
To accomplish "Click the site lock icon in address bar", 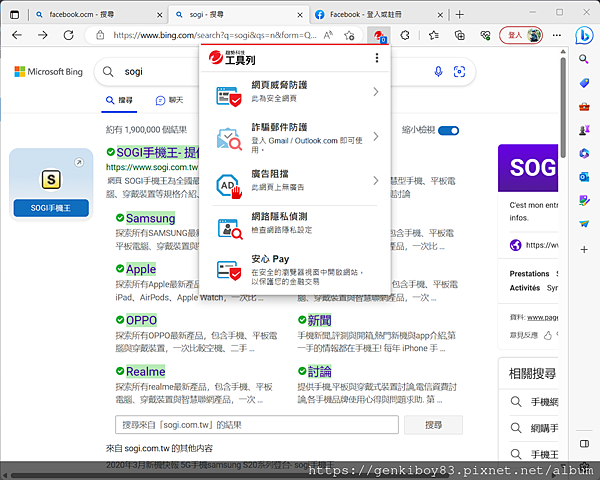I will pyautogui.click(x=100, y=35).
